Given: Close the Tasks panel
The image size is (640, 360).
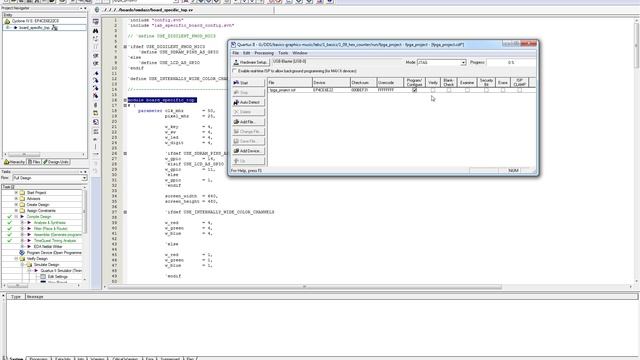Looking at the screenshot, I should tap(85, 172).
